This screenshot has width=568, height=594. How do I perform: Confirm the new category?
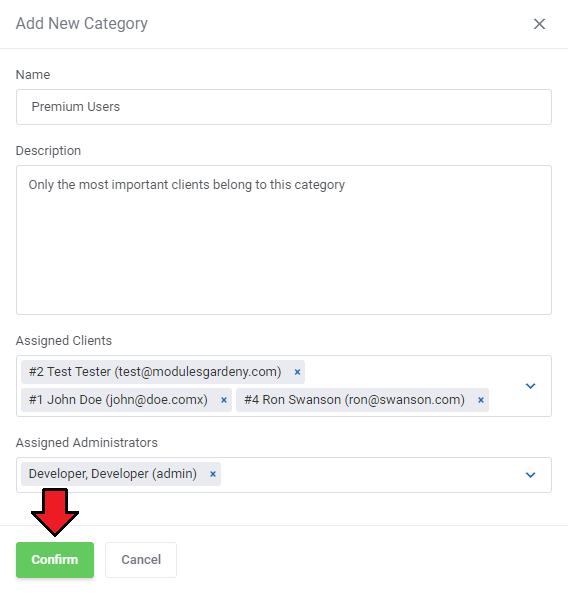(55, 560)
